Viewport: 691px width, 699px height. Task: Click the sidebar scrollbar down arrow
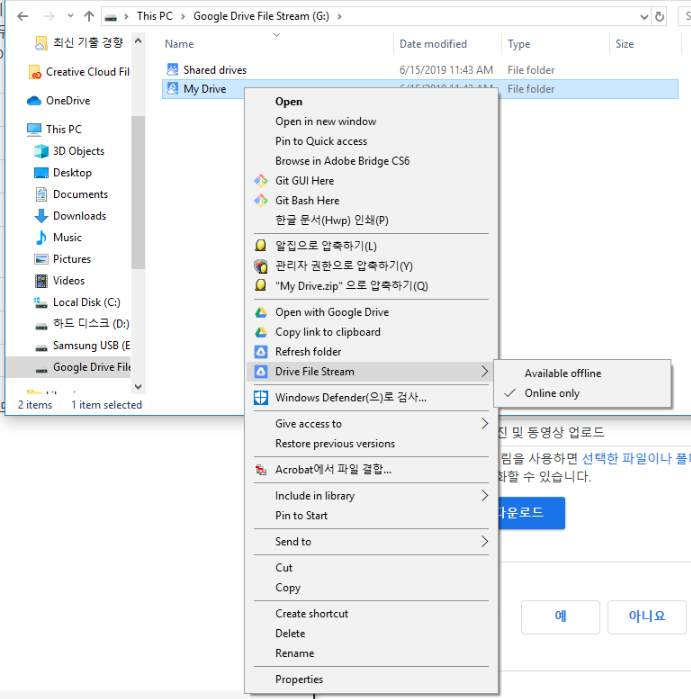138,387
